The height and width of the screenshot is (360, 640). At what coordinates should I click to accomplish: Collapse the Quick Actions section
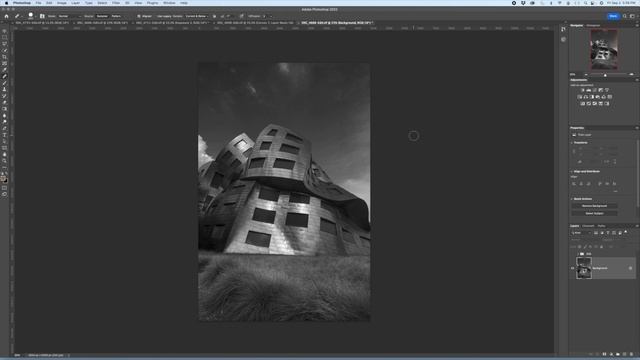coord(572,199)
